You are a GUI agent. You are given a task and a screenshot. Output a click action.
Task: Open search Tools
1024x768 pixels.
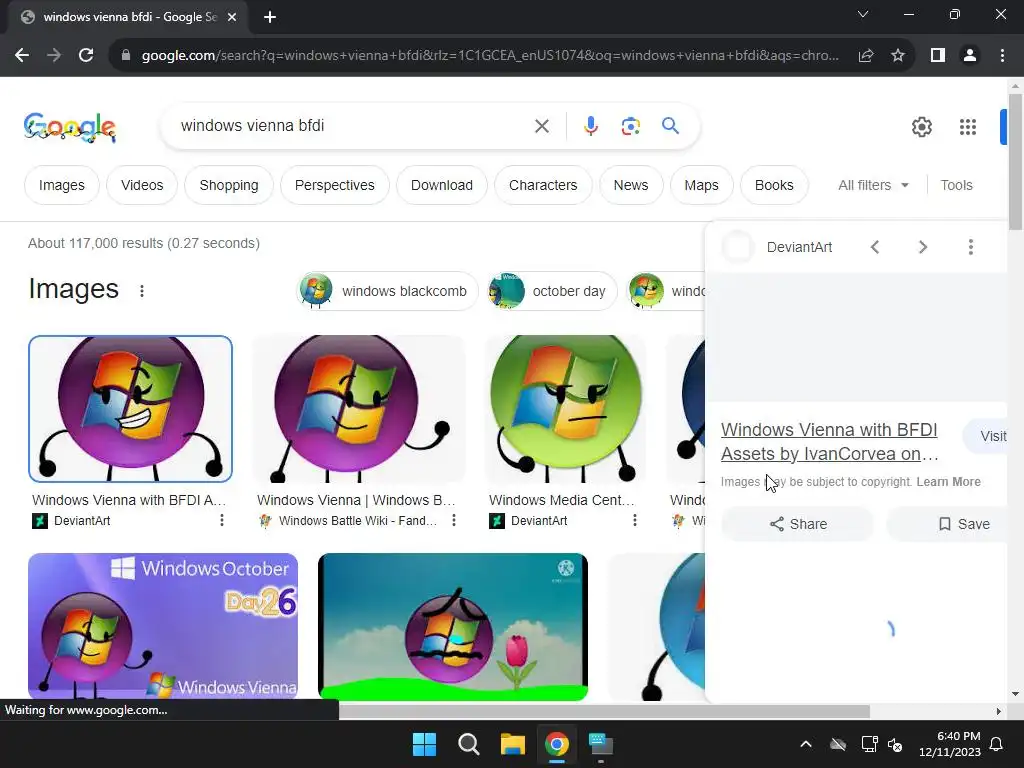956,185
